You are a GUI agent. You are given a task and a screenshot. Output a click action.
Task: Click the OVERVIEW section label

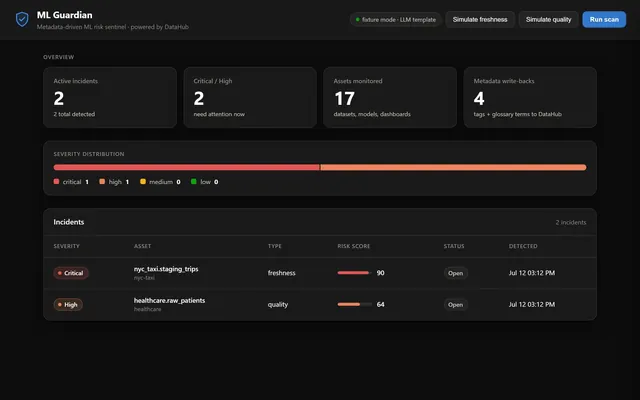tap(59, 57)
